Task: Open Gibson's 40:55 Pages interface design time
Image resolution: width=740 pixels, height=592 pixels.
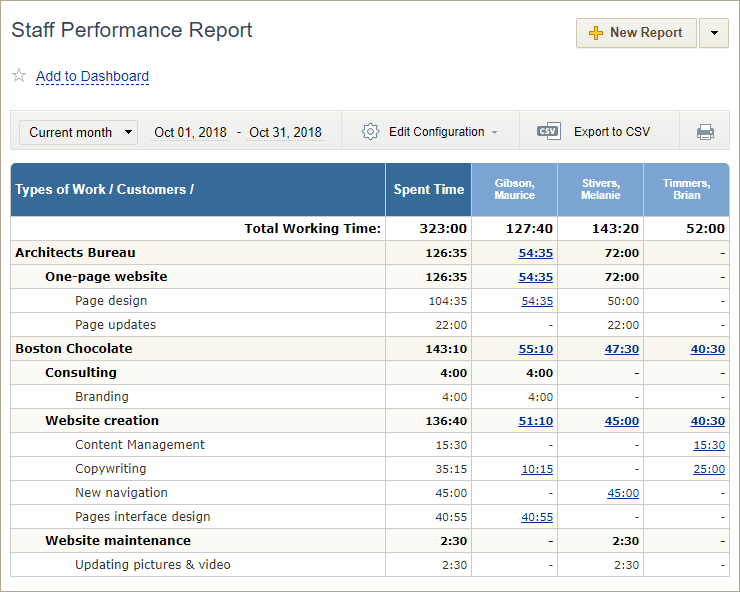Action: pyautogui.click(x=536, y=517)
